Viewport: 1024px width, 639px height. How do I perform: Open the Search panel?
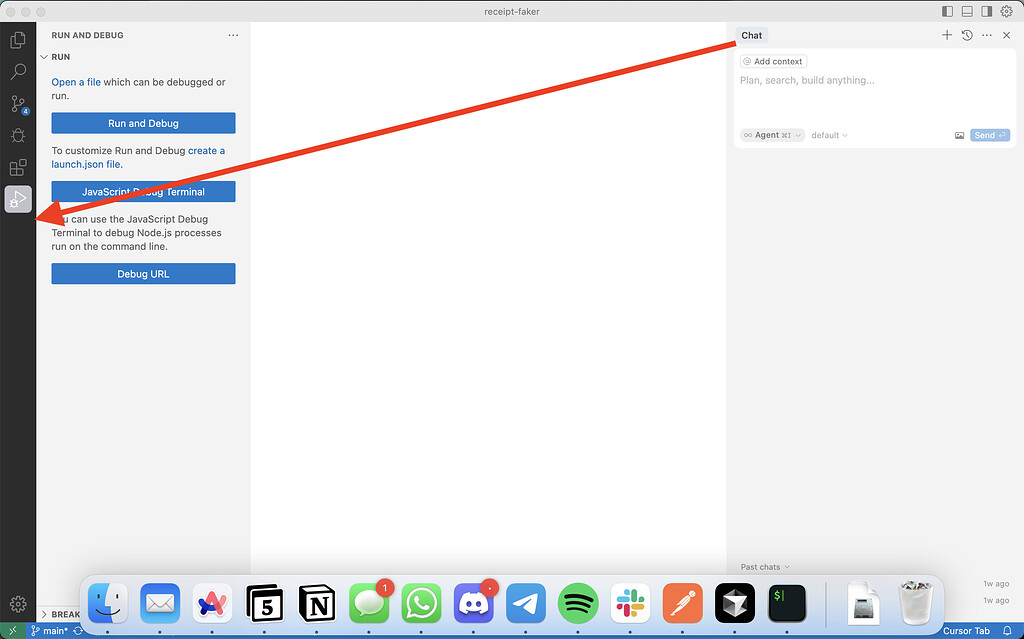coord(17,71)
